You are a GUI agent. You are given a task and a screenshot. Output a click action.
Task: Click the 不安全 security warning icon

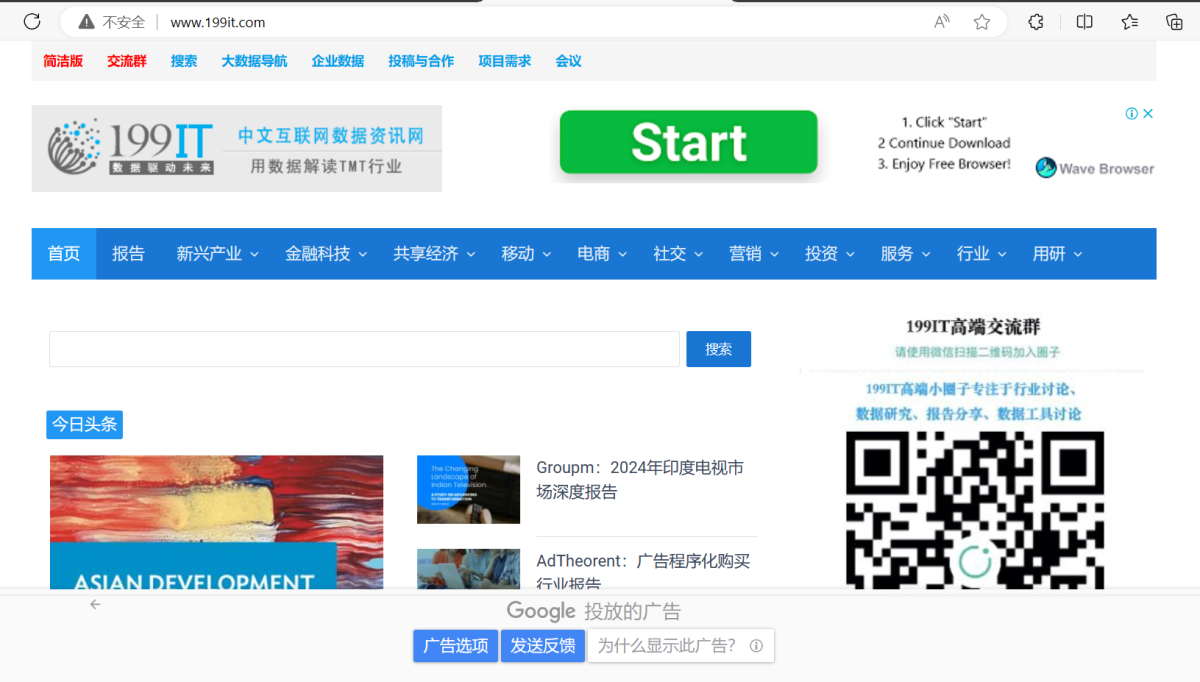[x=84, y=21]
